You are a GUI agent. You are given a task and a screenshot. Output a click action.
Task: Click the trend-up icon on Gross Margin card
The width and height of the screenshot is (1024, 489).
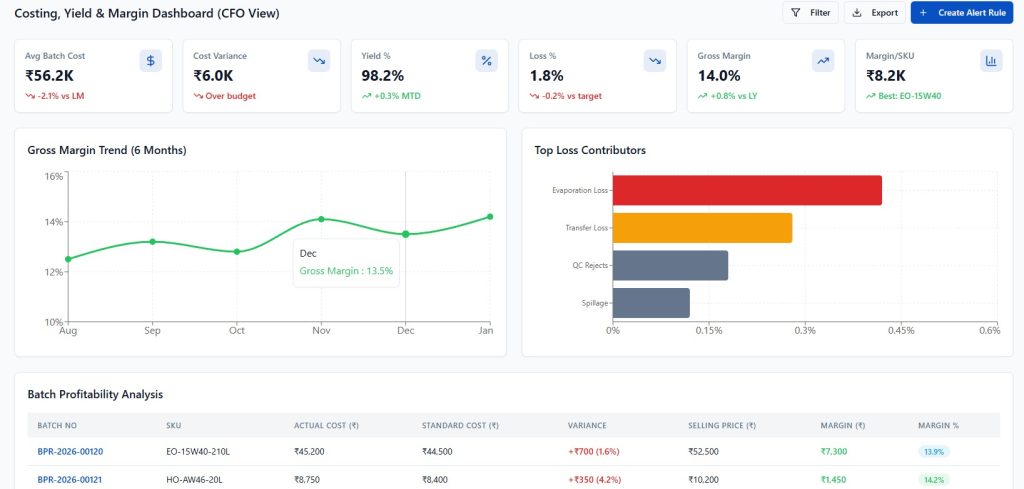click(x=823, y=61)
